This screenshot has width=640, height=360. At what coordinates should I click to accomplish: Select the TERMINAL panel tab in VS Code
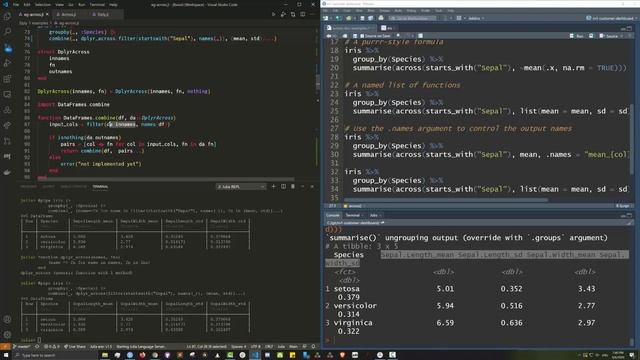coord(100,187)
